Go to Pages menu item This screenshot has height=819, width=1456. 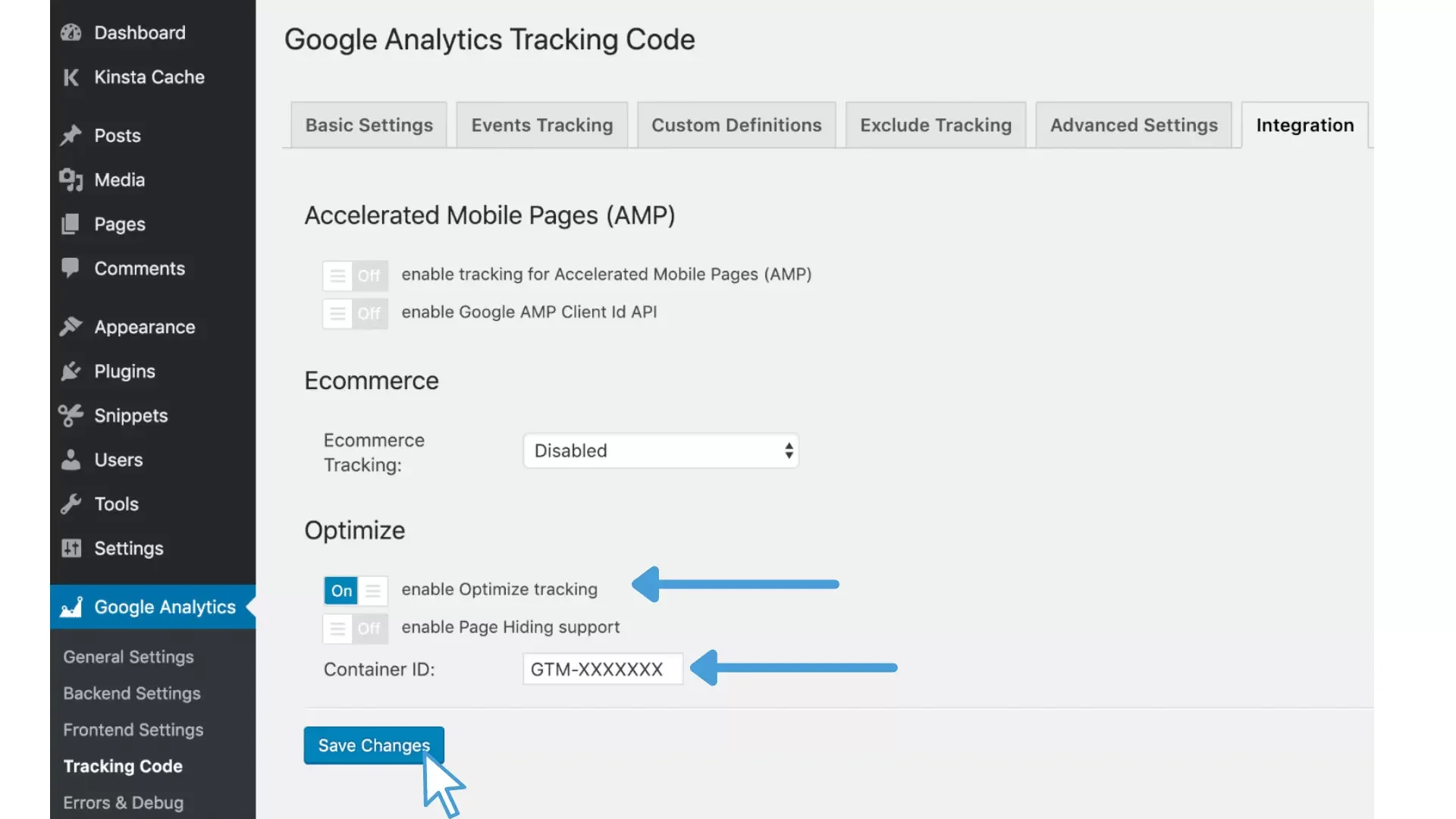tap(153, 224)
